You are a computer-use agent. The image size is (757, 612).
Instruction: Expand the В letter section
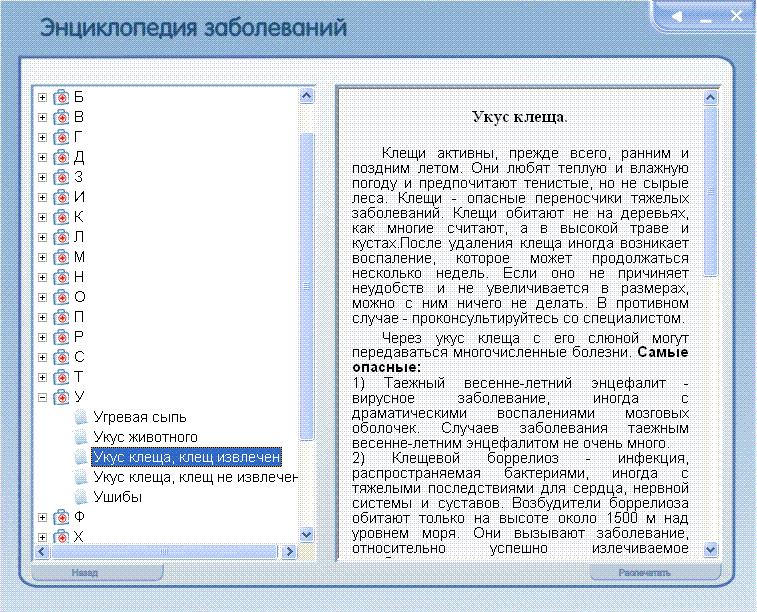pyautogui.click(x=42, y=117)
